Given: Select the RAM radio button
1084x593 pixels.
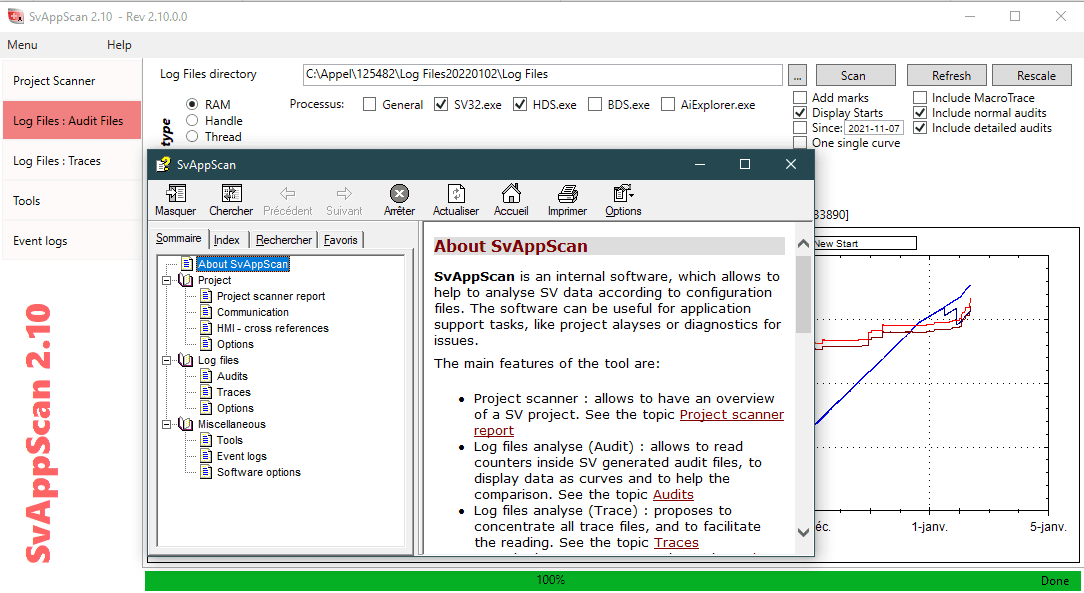Looking at the screenshot, I should (192, 104).
